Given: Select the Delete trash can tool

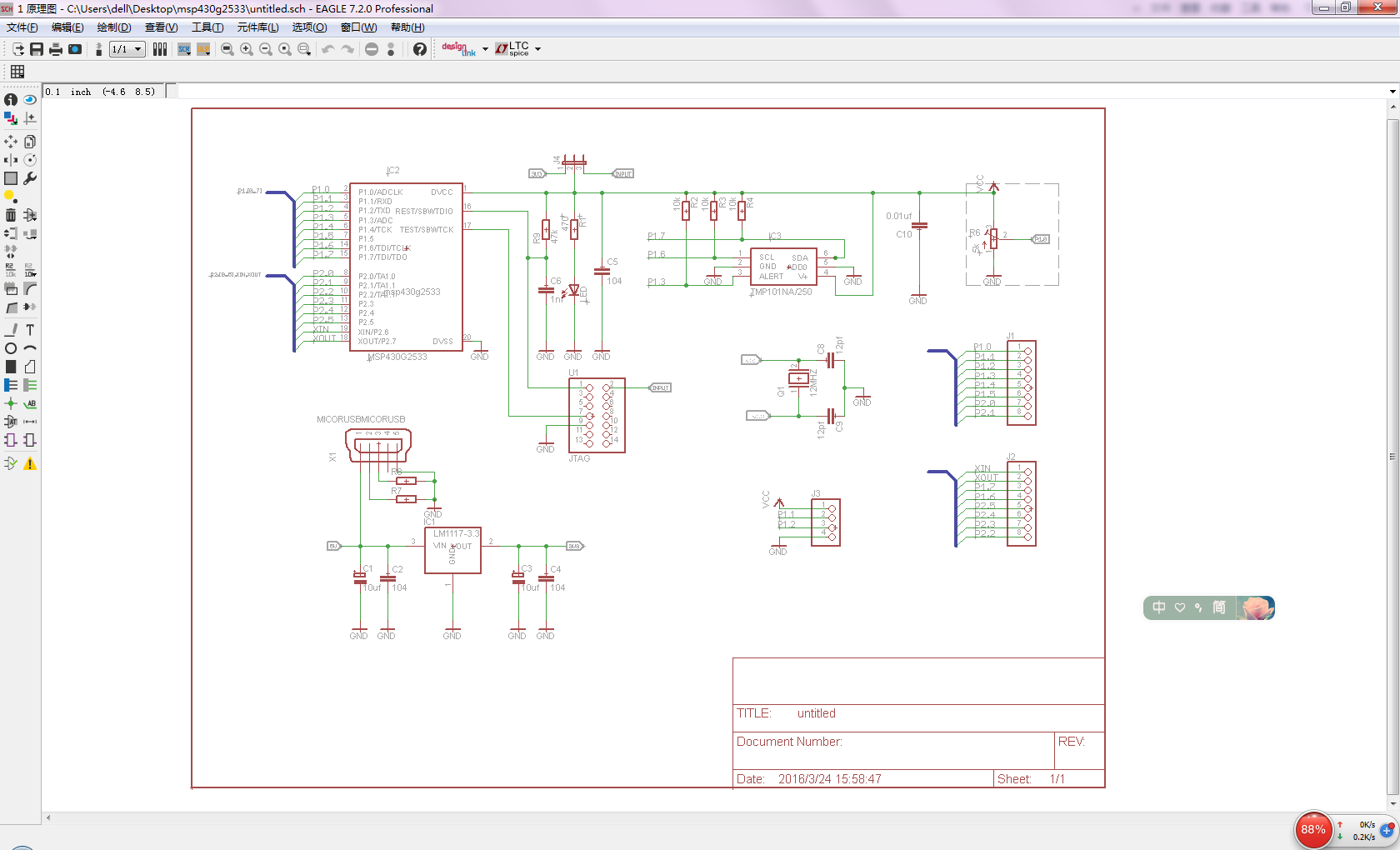Looking at the screenshot, I should (x=11, y=215).
